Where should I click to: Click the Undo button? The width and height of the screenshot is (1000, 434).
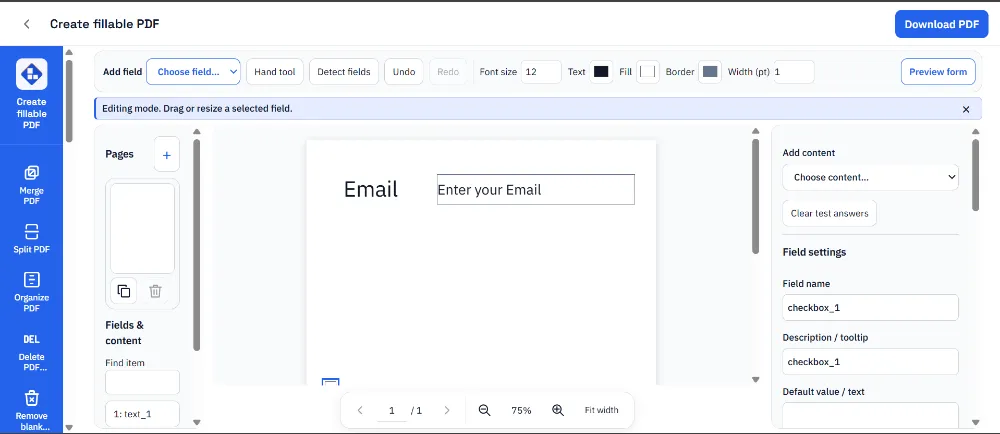(404, 72)
